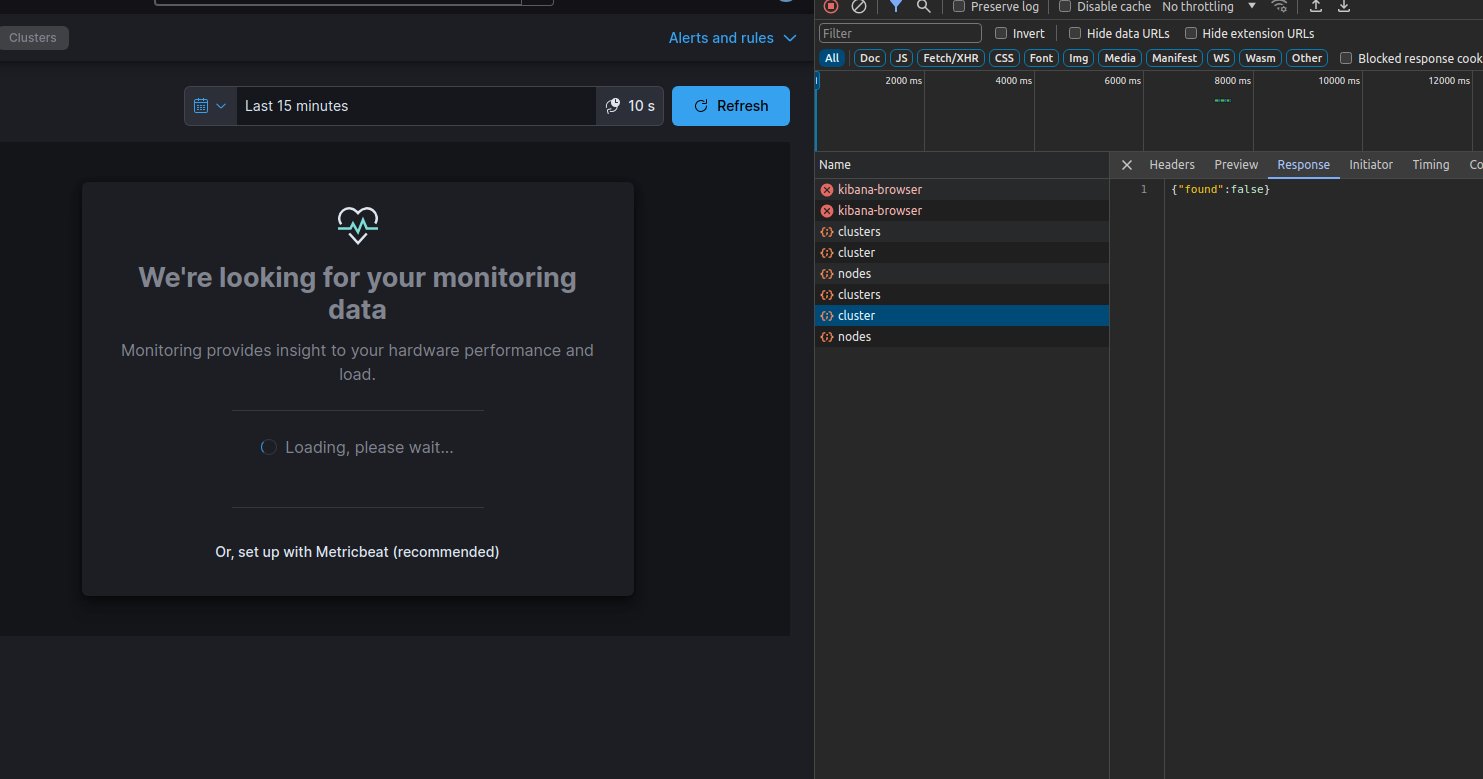The height and width of the screenshot is (779, 1483).
Task: Check Blocked response cookies
Action: [x=1346, y=58]
